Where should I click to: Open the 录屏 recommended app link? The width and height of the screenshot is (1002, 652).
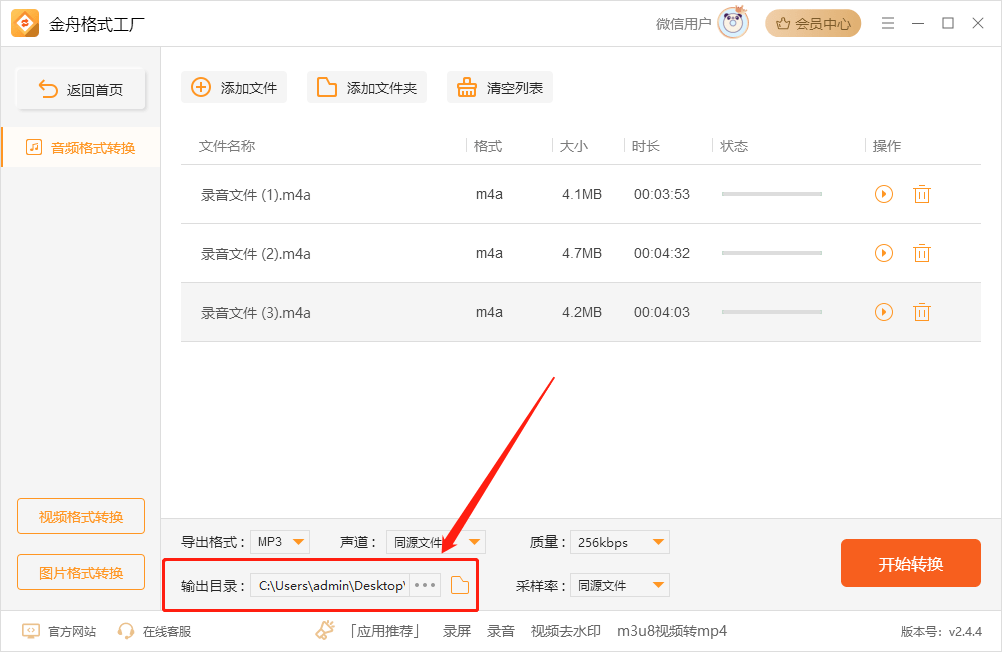point(457,632)
